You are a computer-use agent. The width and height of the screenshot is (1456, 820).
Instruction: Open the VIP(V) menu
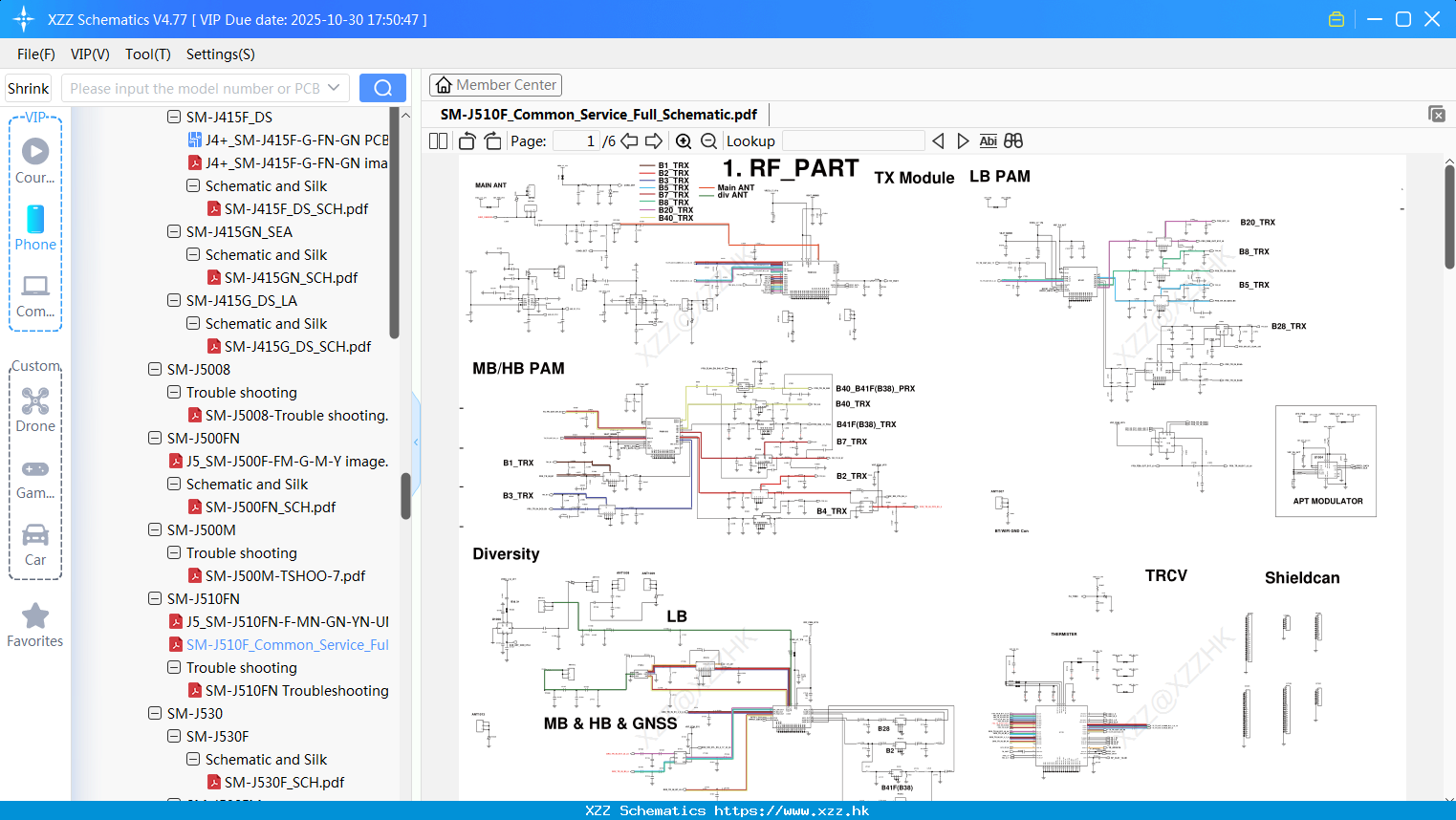pyautogui.click(x=90, y=54)
